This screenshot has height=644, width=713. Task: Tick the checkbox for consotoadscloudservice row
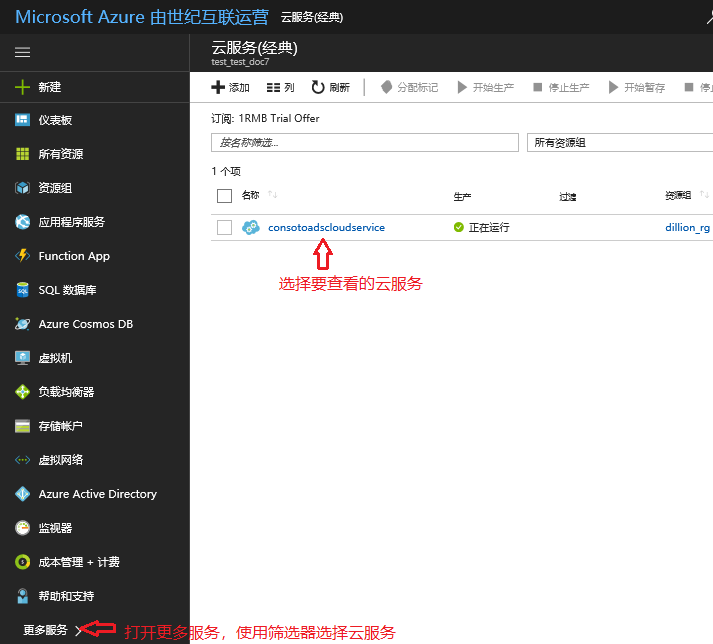224,227
